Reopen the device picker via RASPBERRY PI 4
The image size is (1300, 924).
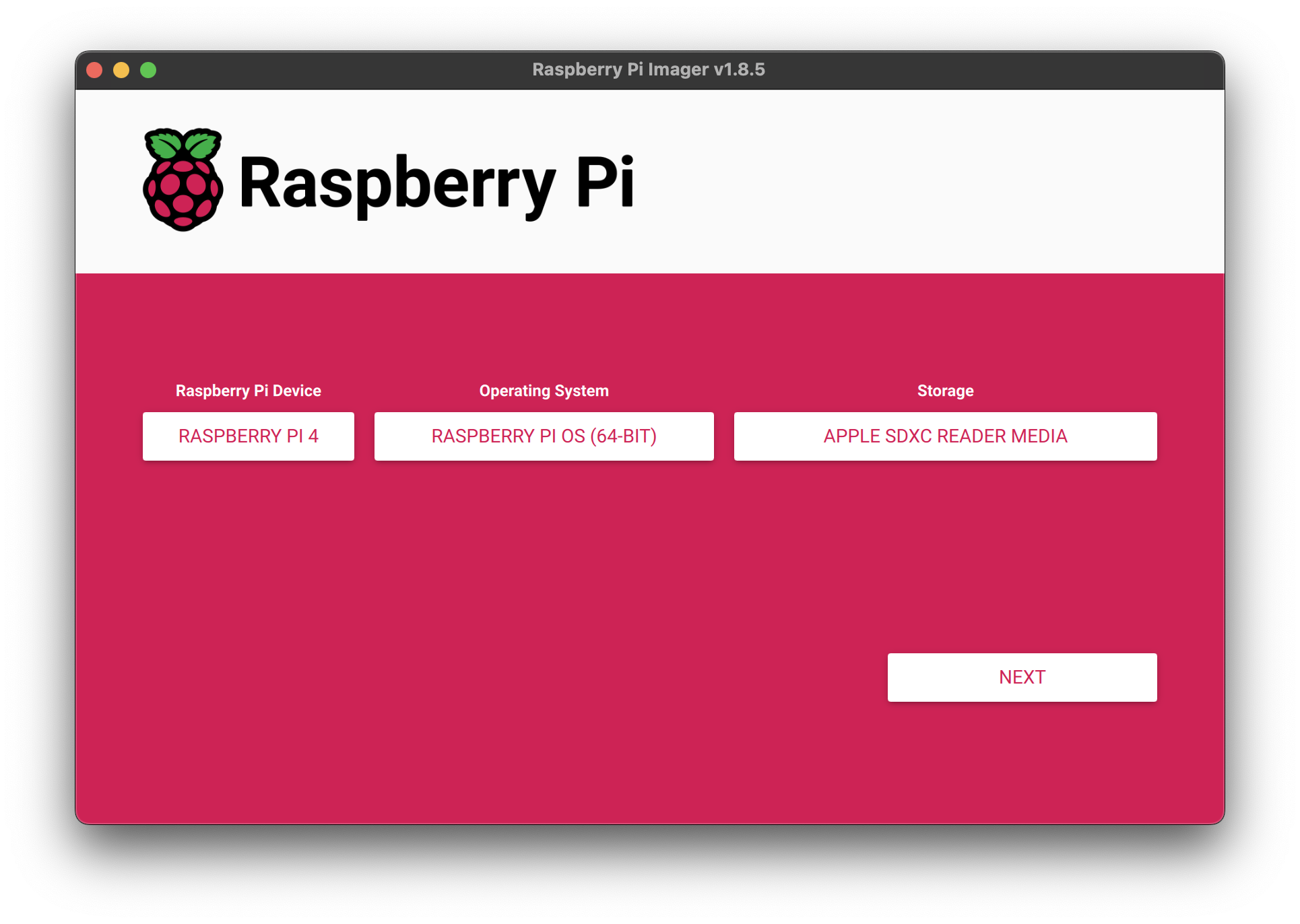(248, 436)
